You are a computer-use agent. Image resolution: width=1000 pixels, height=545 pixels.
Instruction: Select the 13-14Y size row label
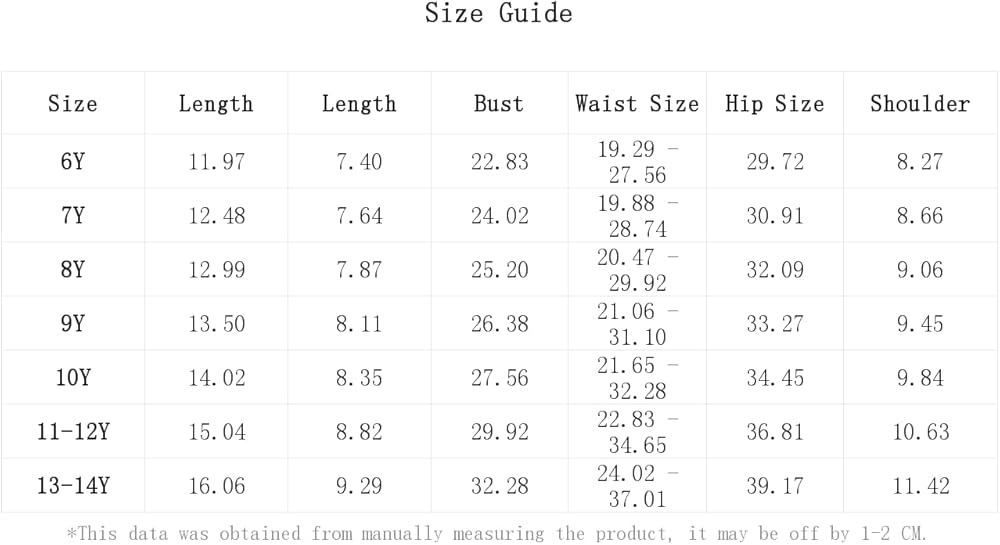click(73, 486)
